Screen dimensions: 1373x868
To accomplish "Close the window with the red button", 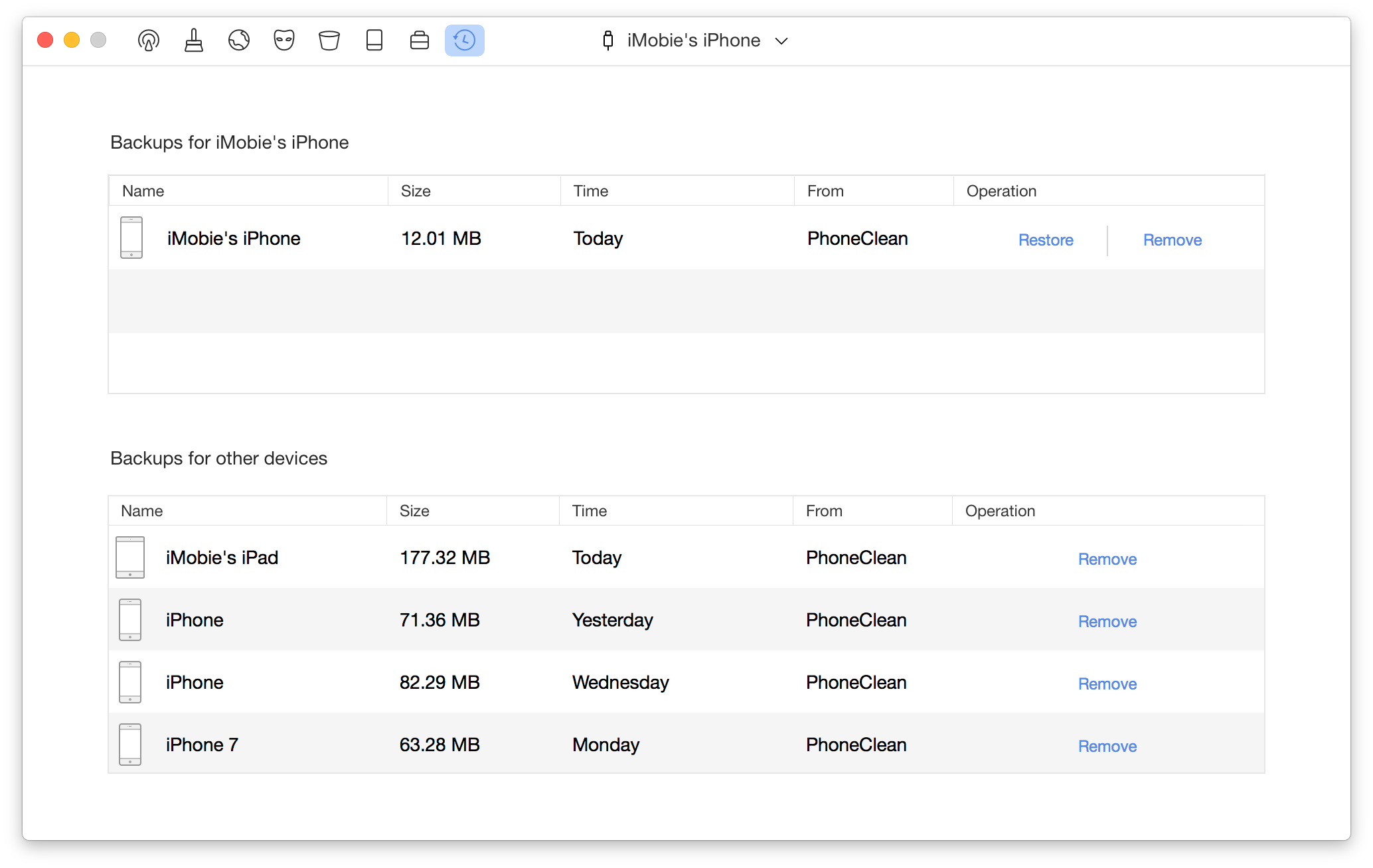I will pos(45,40).
